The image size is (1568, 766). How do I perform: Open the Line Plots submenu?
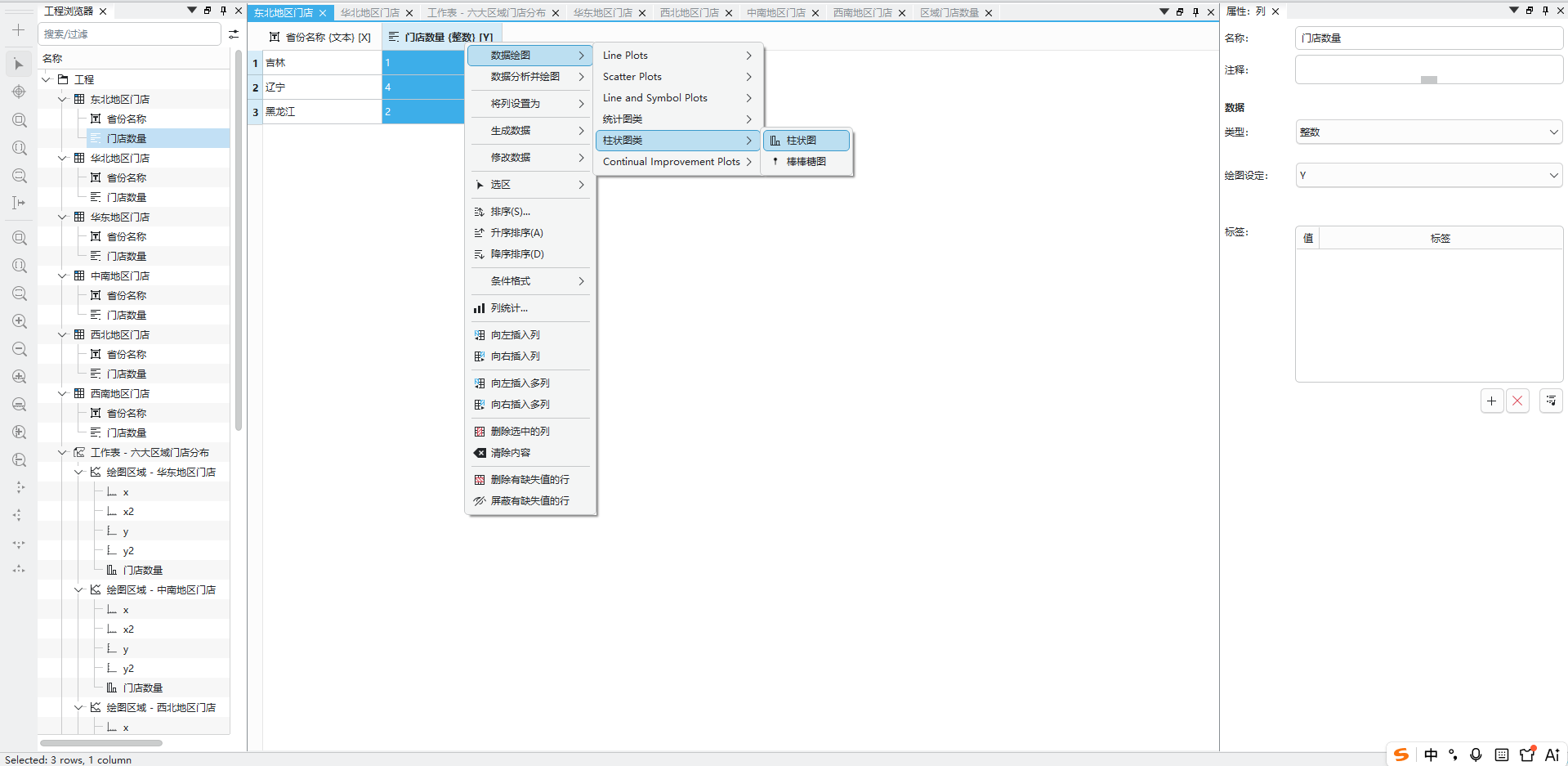click(x=677, y=56)
